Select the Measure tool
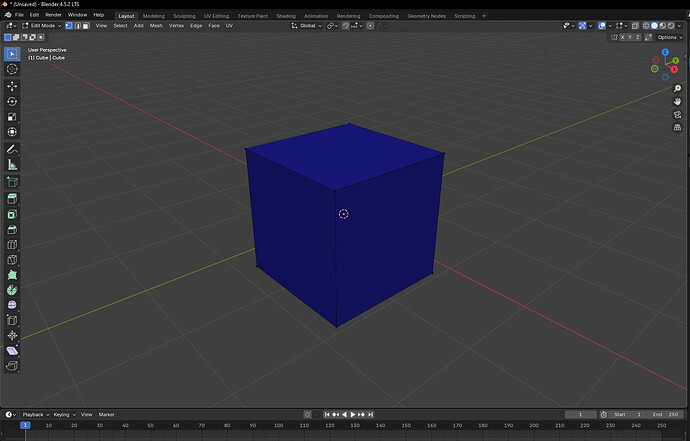 [x=12, y=165]
